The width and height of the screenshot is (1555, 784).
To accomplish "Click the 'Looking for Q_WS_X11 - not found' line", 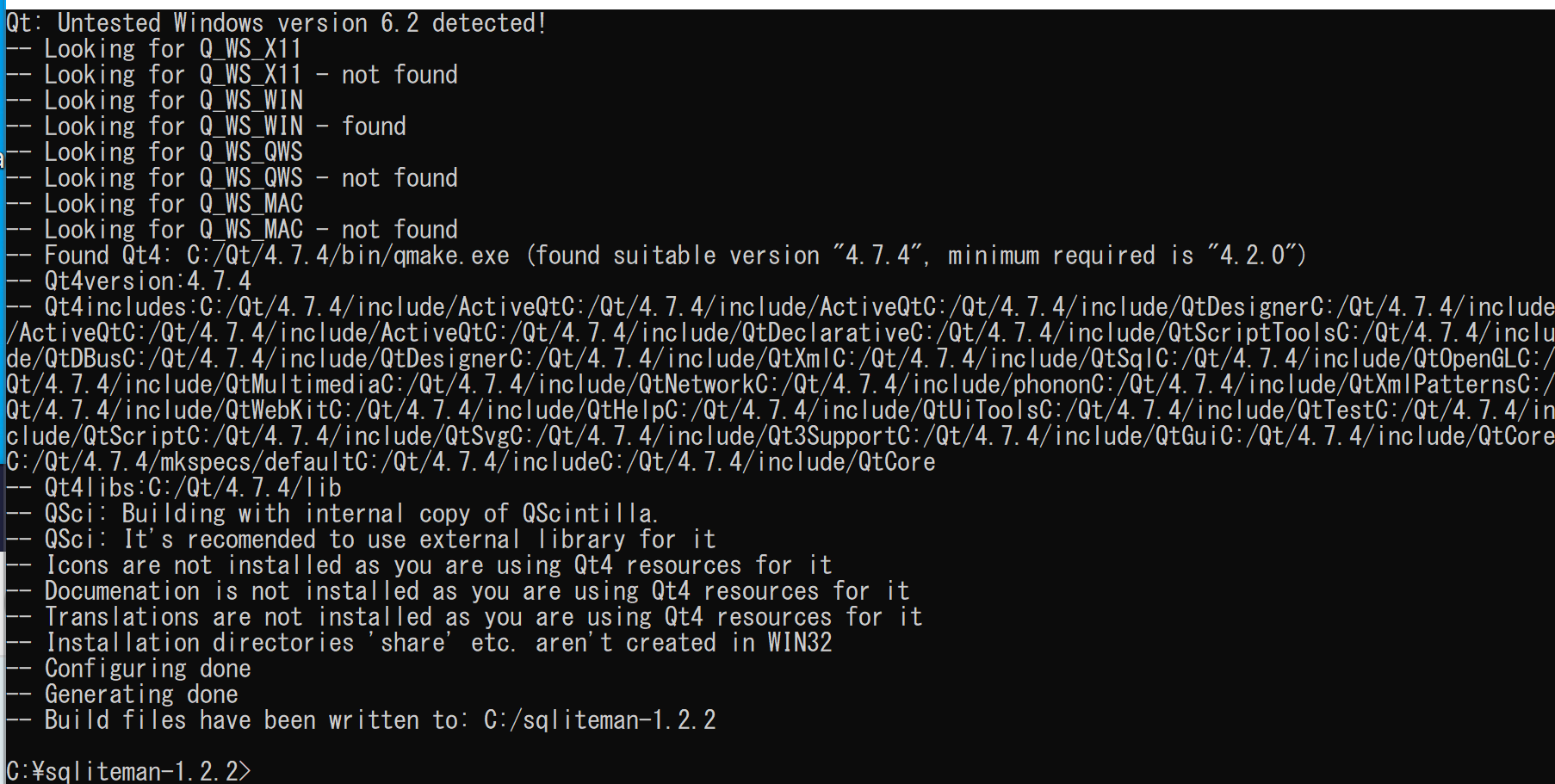I will pyautogui.click(x=232, y=75).
